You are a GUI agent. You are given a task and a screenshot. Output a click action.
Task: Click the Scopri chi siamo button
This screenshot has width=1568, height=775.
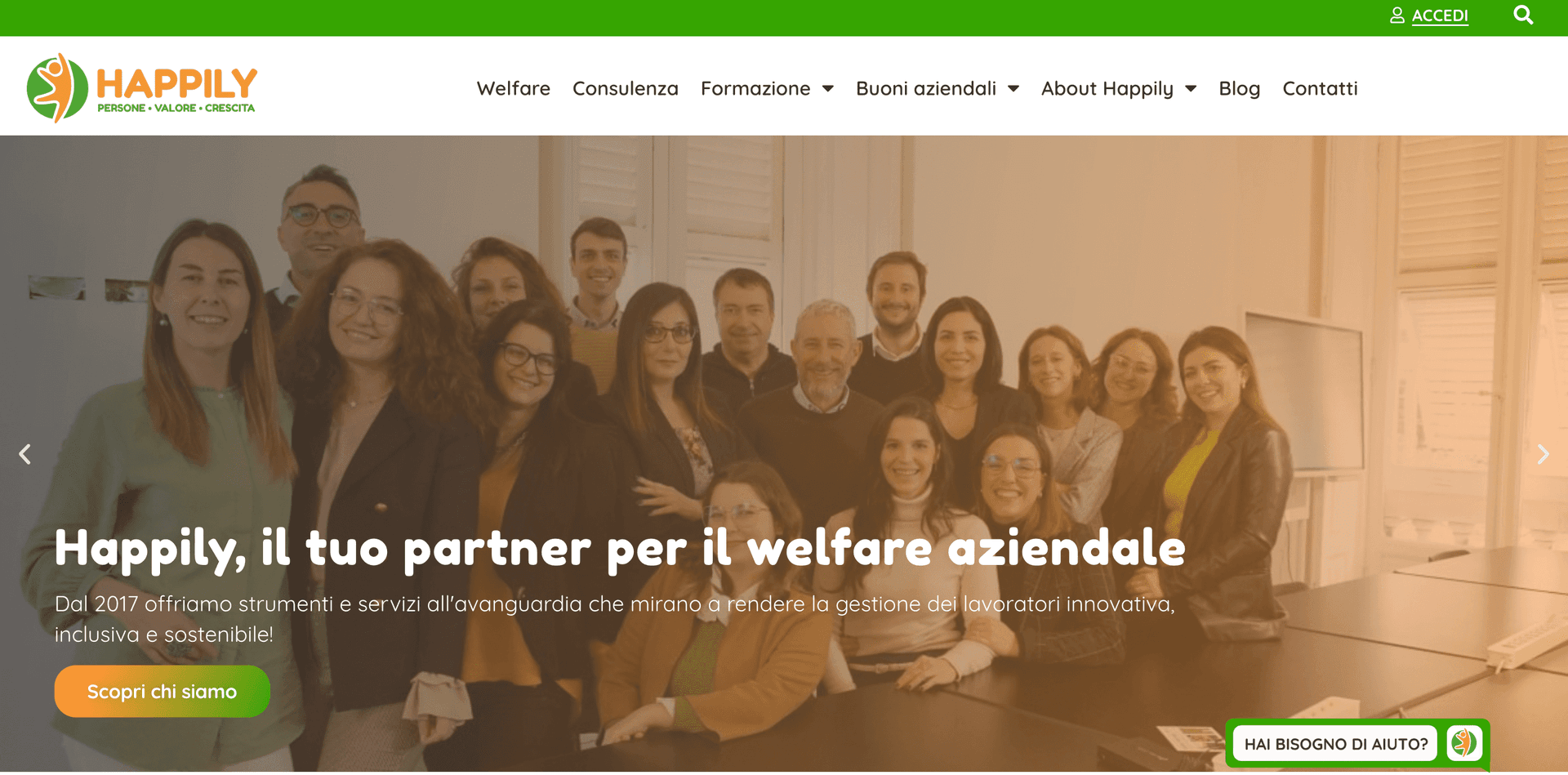[163, 692]
